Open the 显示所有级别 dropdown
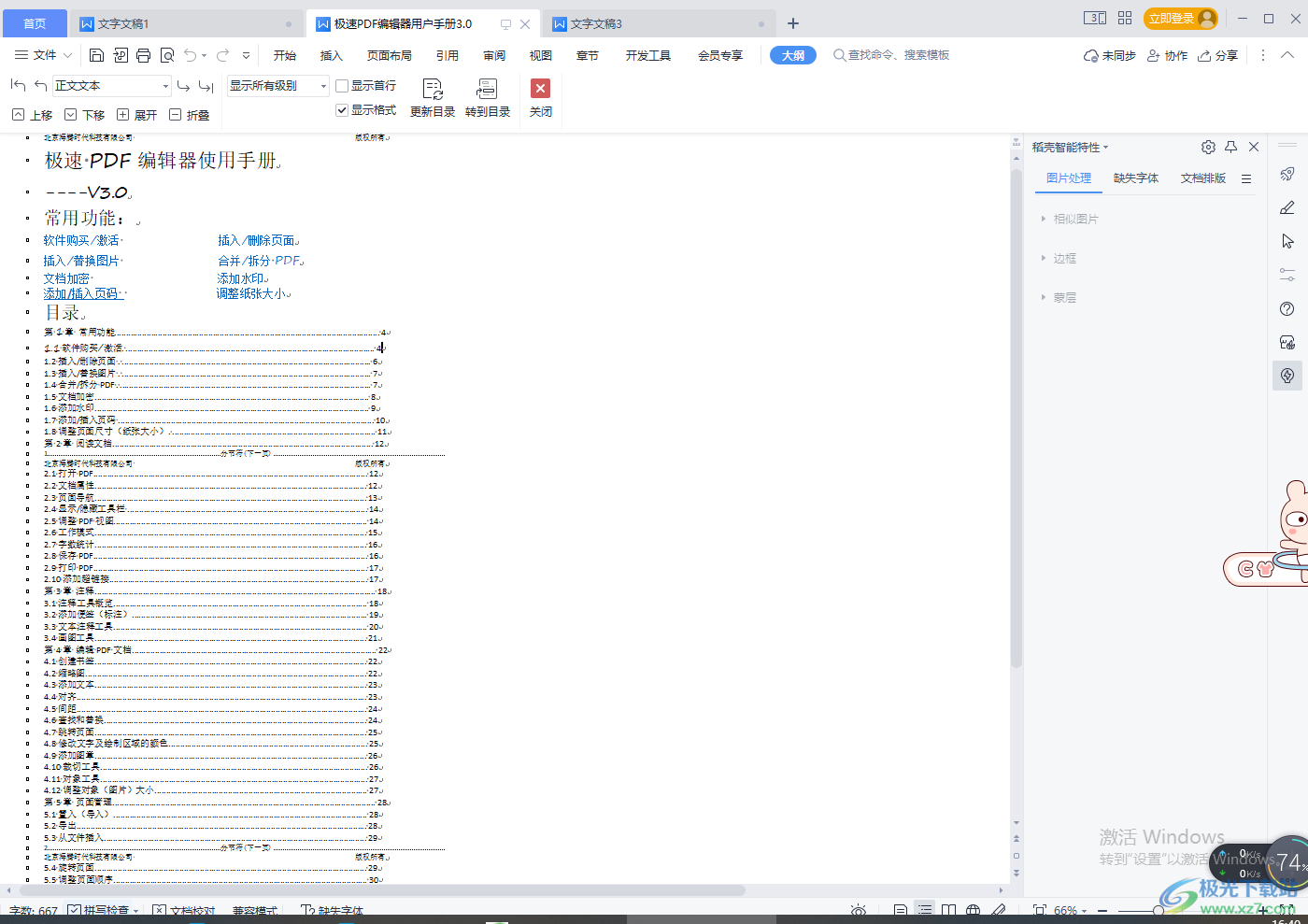This screenshot has width=1308, height=924. pos(278,86)
